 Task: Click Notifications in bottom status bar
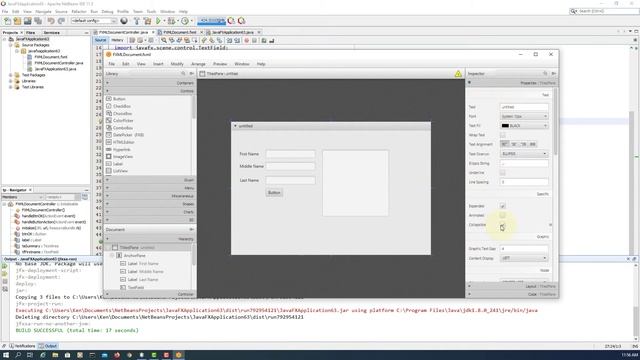coord(22,346)
